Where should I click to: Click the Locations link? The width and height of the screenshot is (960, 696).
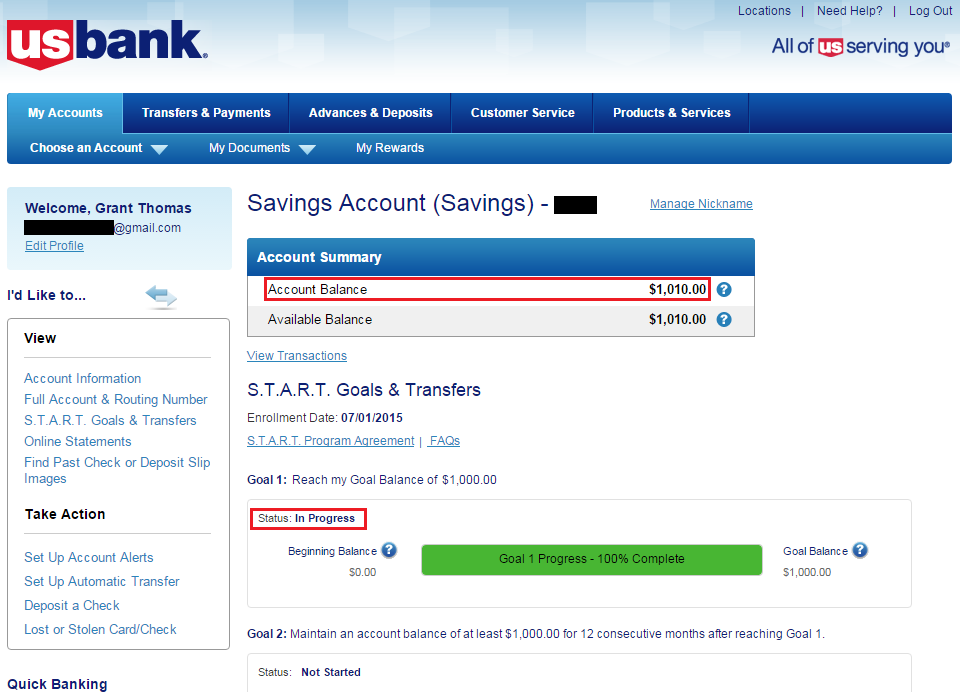(764, 11)
